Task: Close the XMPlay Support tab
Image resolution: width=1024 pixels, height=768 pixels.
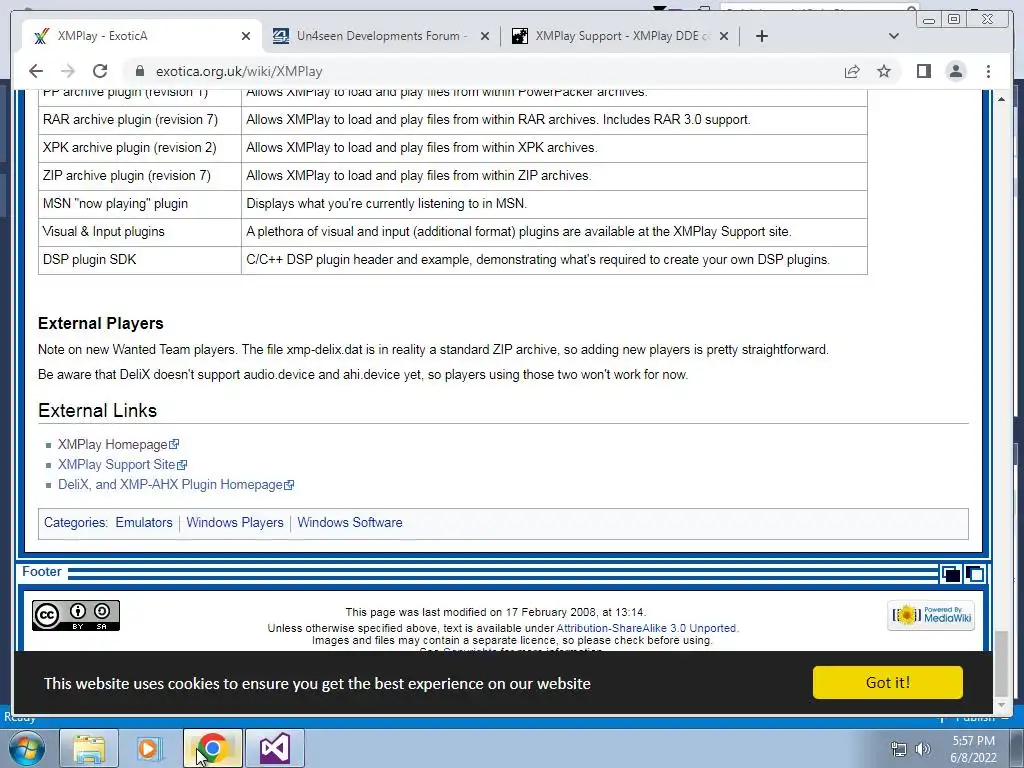Action: pyautogui.click(x=724, y=36)
